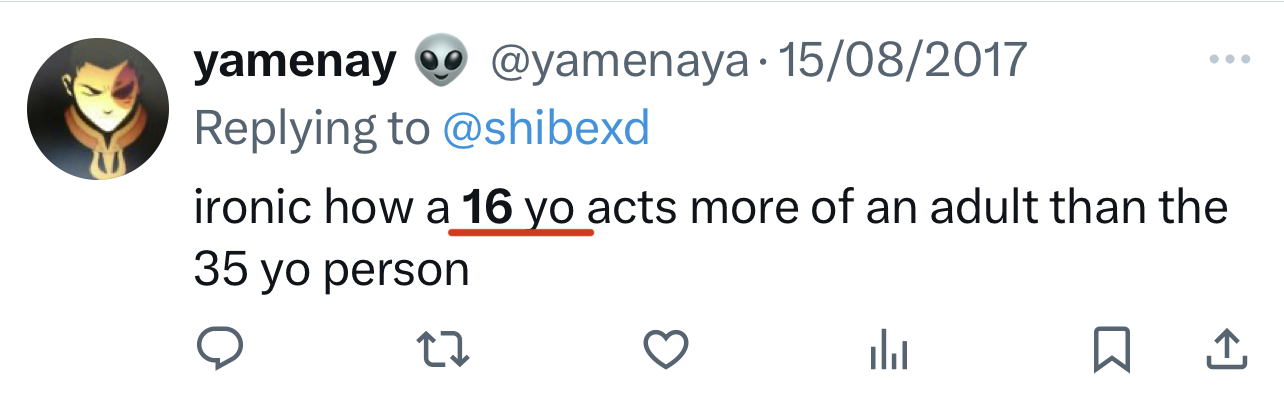The height and width of the screenshot is (413, 1284).
Task: Bookmark this tweet
Action: click(1113, 349)
